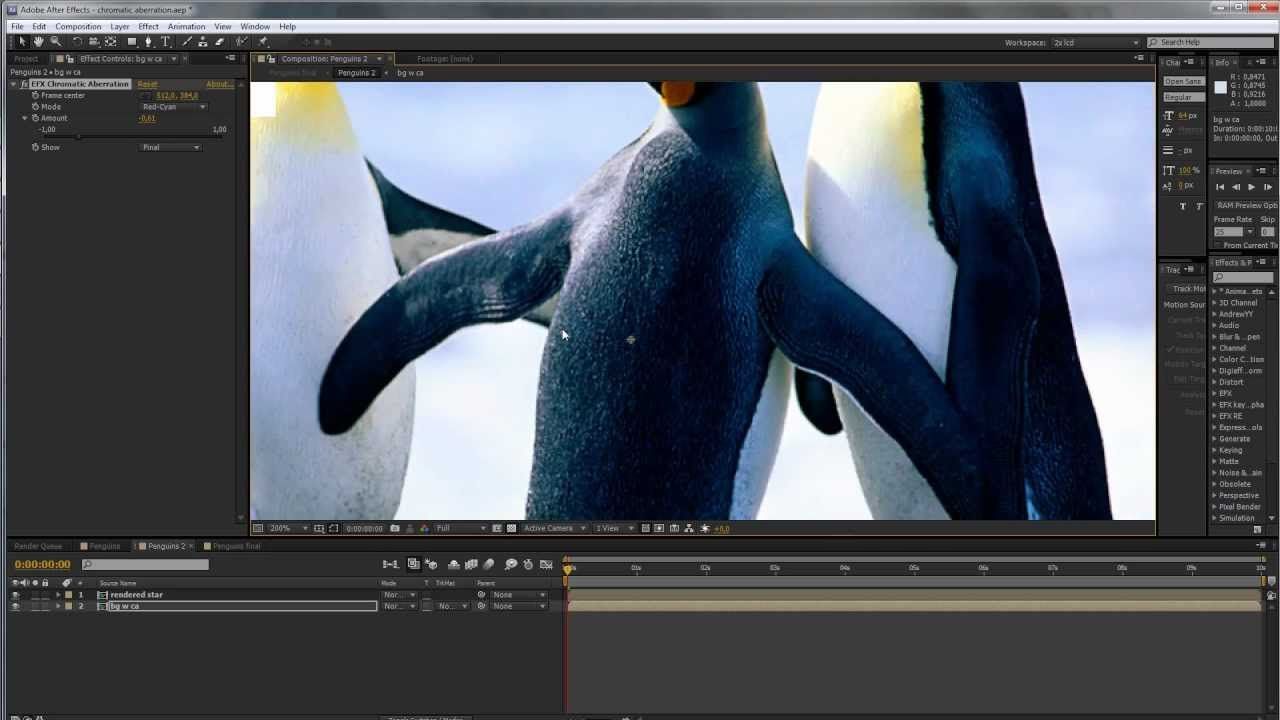Image resolution: width=1280 pixels, height=720 pixels.
Task: Open the Effect menu
Action: click(x=148, y=26)
